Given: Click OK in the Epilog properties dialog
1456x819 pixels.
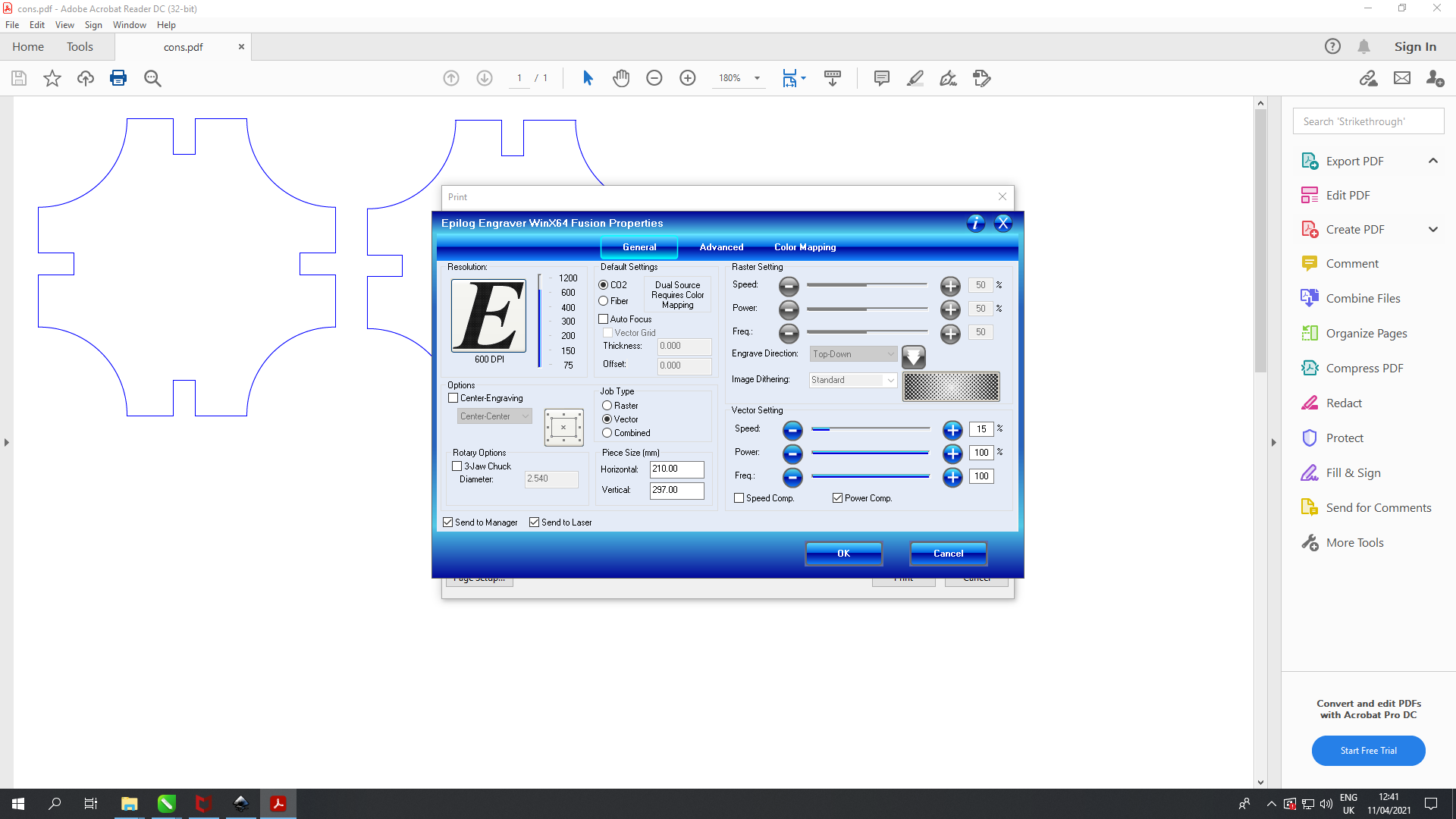Looking at the screenshot, I should (x=843, y=554).
